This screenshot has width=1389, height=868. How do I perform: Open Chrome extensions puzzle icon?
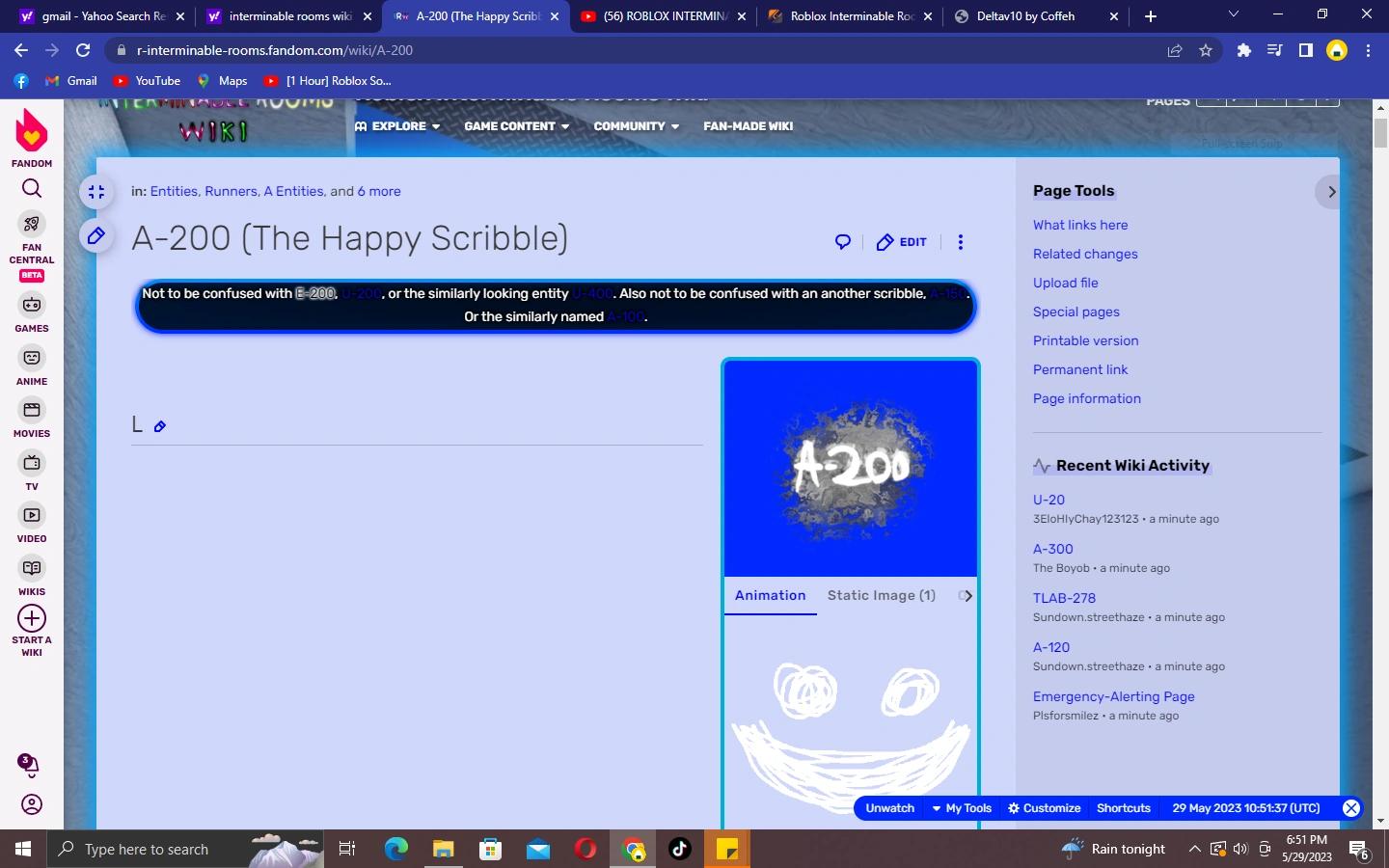coord(1244,50)
